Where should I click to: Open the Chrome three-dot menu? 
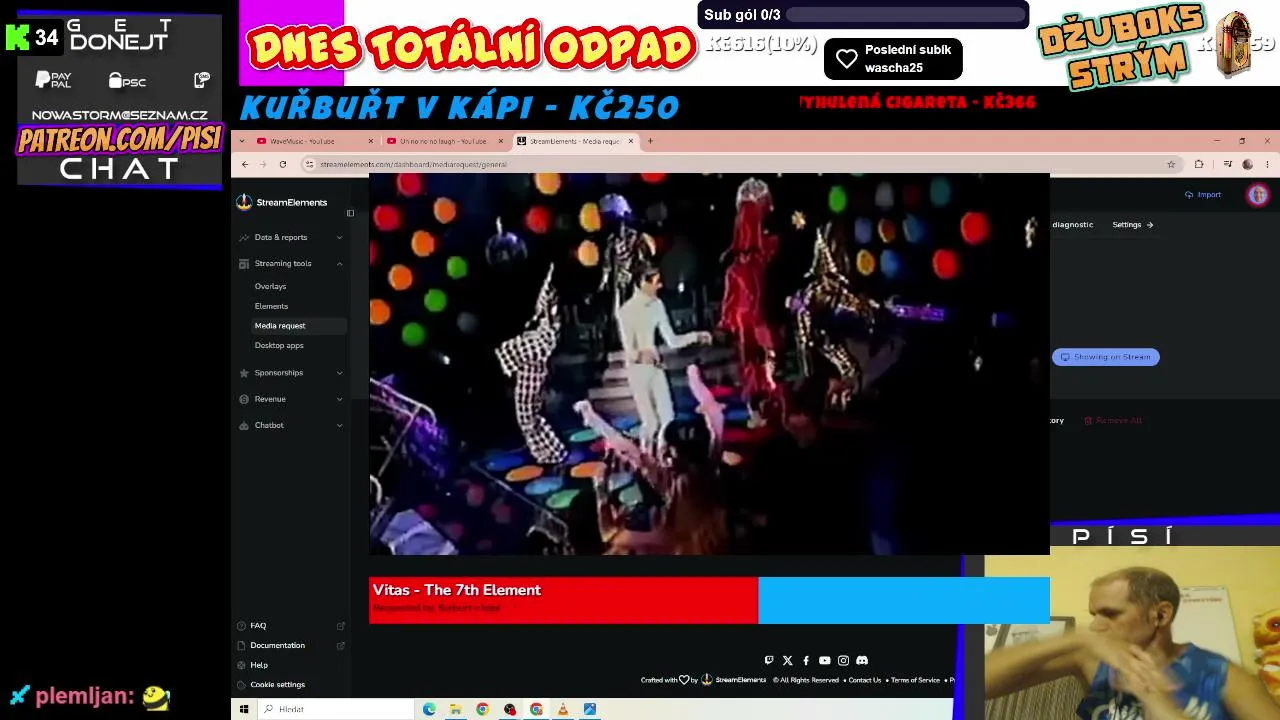[x=1267, y=164]
